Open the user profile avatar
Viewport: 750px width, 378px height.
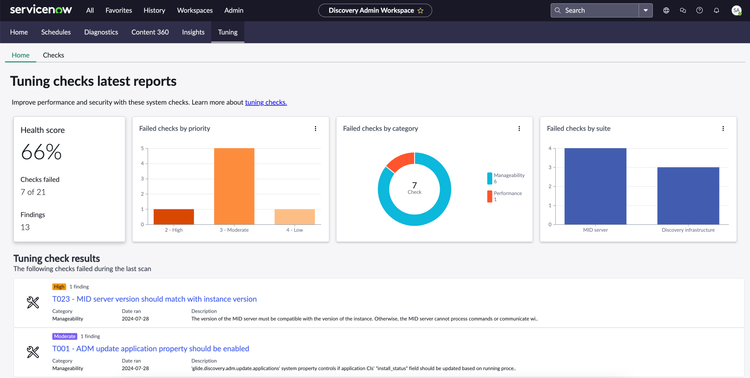click(x=736, y=11)
